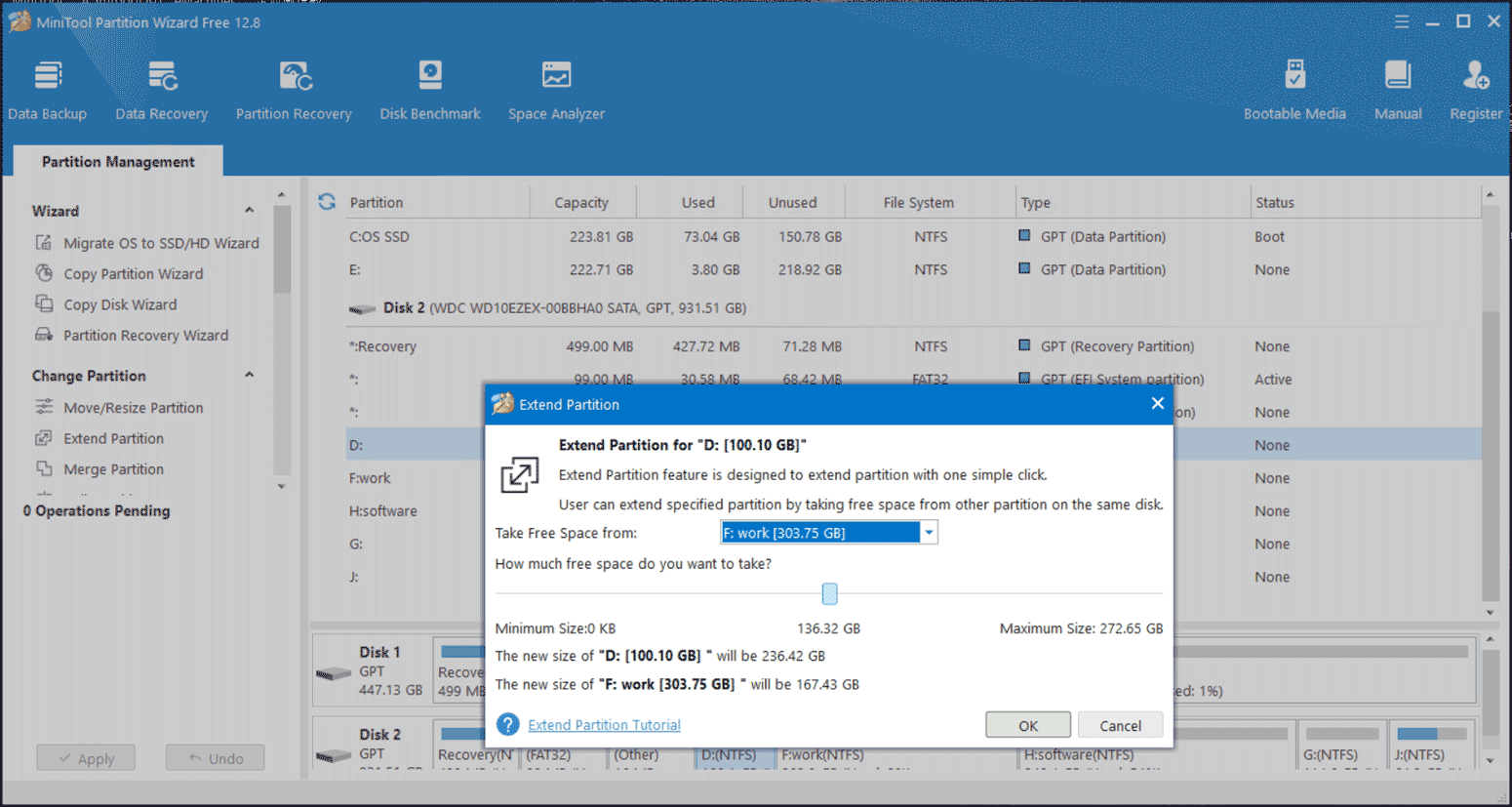Collapse the Change Partition section

click(x=250, y=376)
